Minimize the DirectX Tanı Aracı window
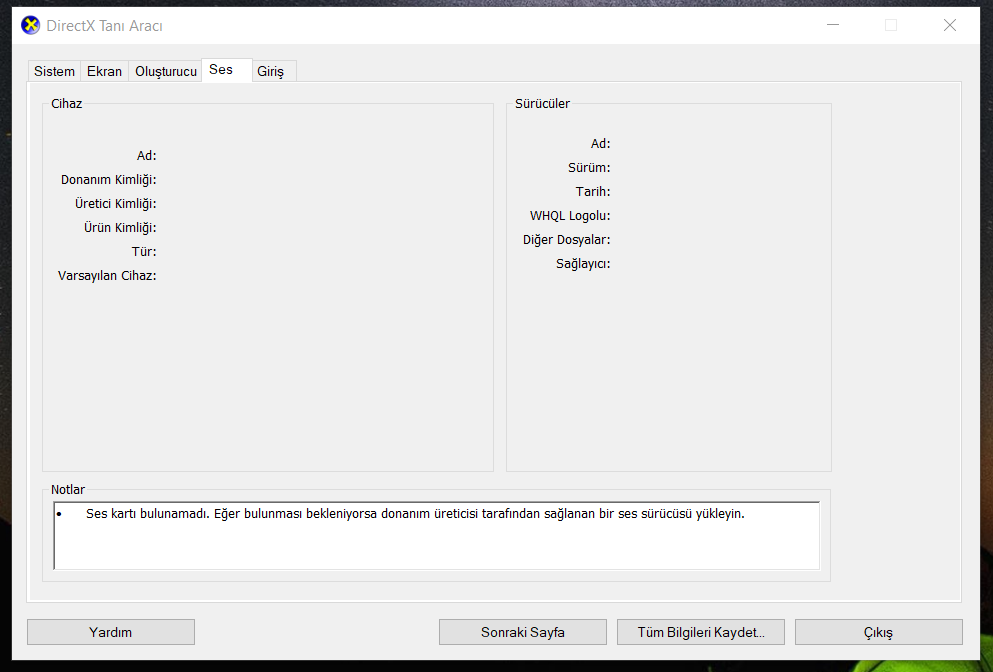Viewport: 993px width, 672px height. [x=833, y=25]
